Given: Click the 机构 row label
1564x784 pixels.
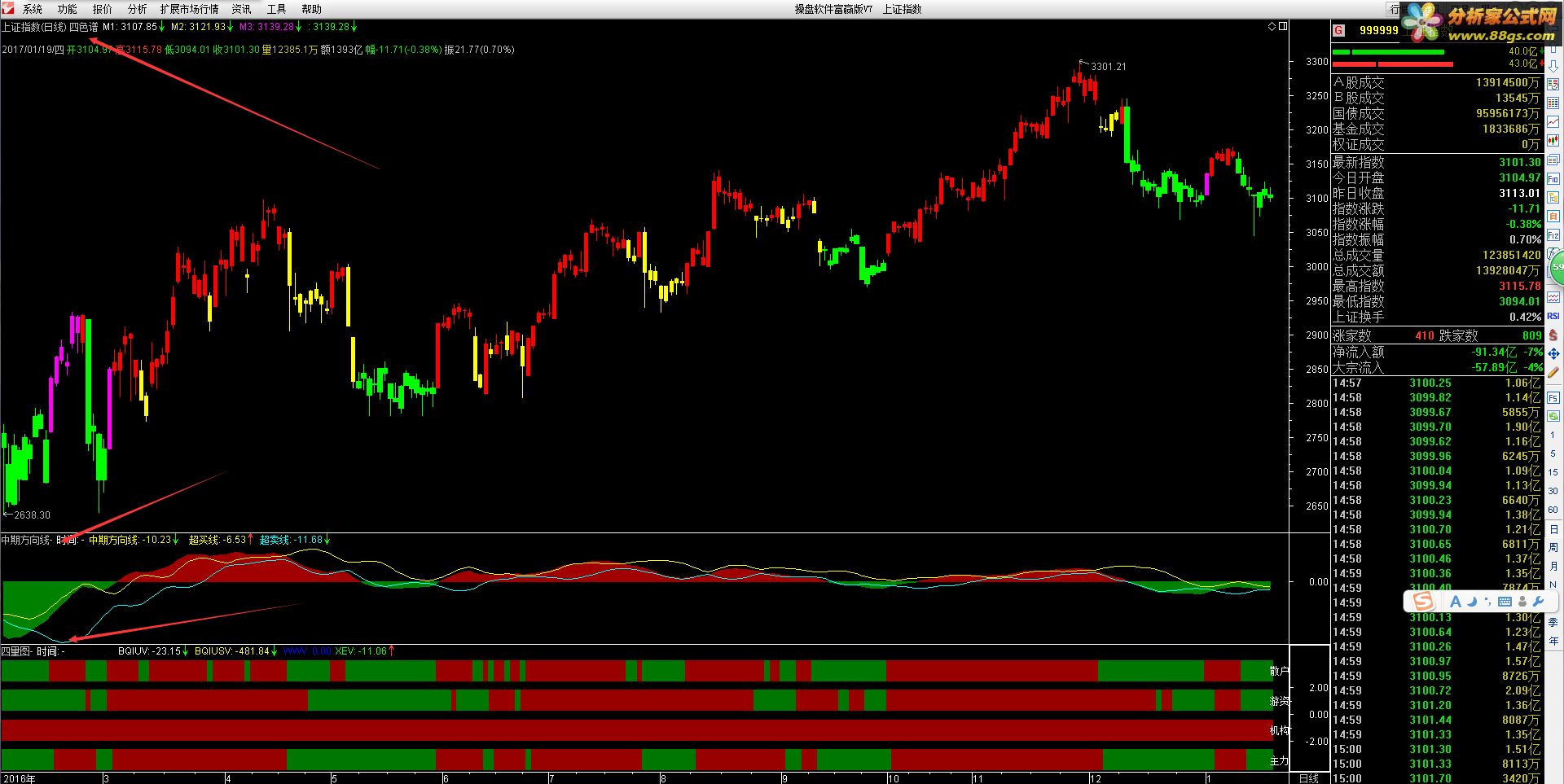Looking at the screenshot, I should [x=1279, y=730].
